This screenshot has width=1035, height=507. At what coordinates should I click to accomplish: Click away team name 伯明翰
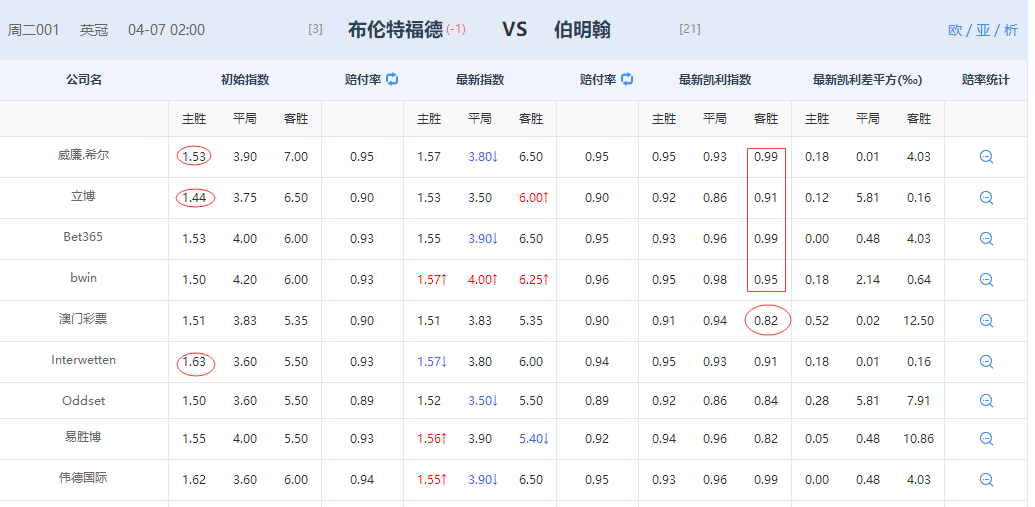[x=582, y=30]
